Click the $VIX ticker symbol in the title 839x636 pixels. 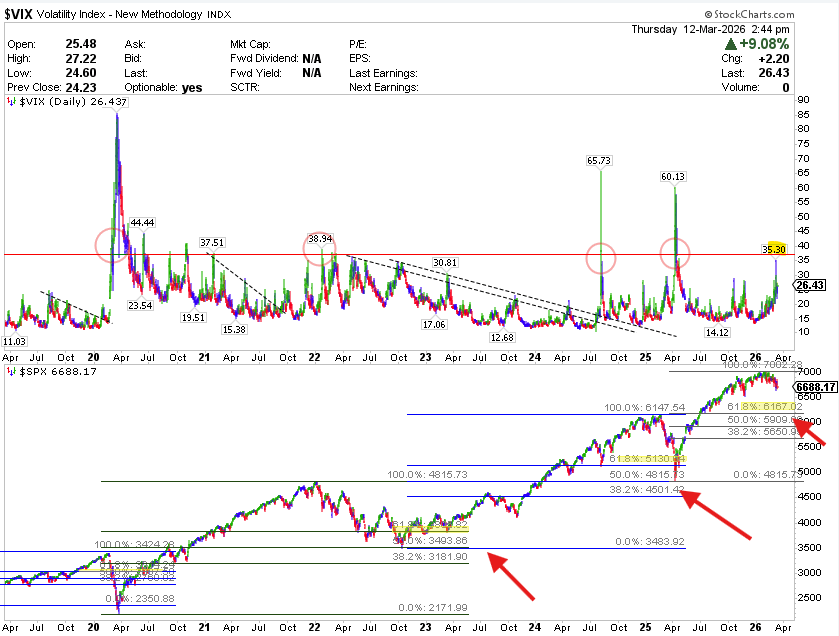point(18,14)
